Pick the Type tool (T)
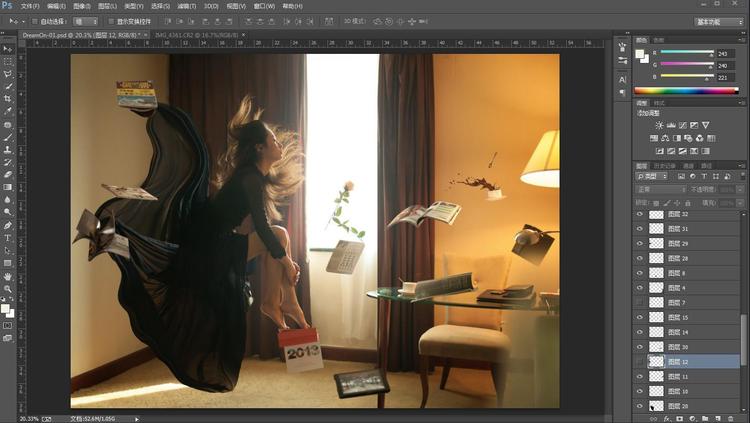This screenshot has width=750, height=423. [x=8, y=238]
